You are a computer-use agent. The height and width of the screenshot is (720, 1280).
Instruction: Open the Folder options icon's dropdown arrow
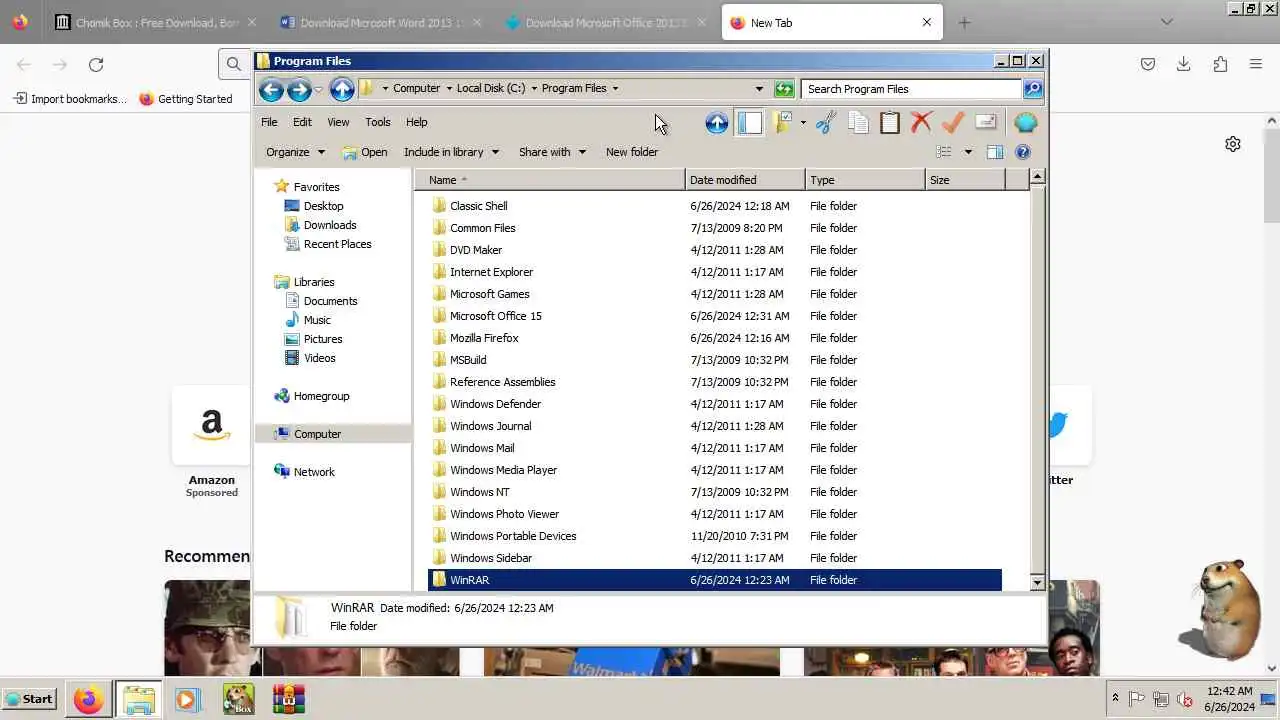click(803, 122)
